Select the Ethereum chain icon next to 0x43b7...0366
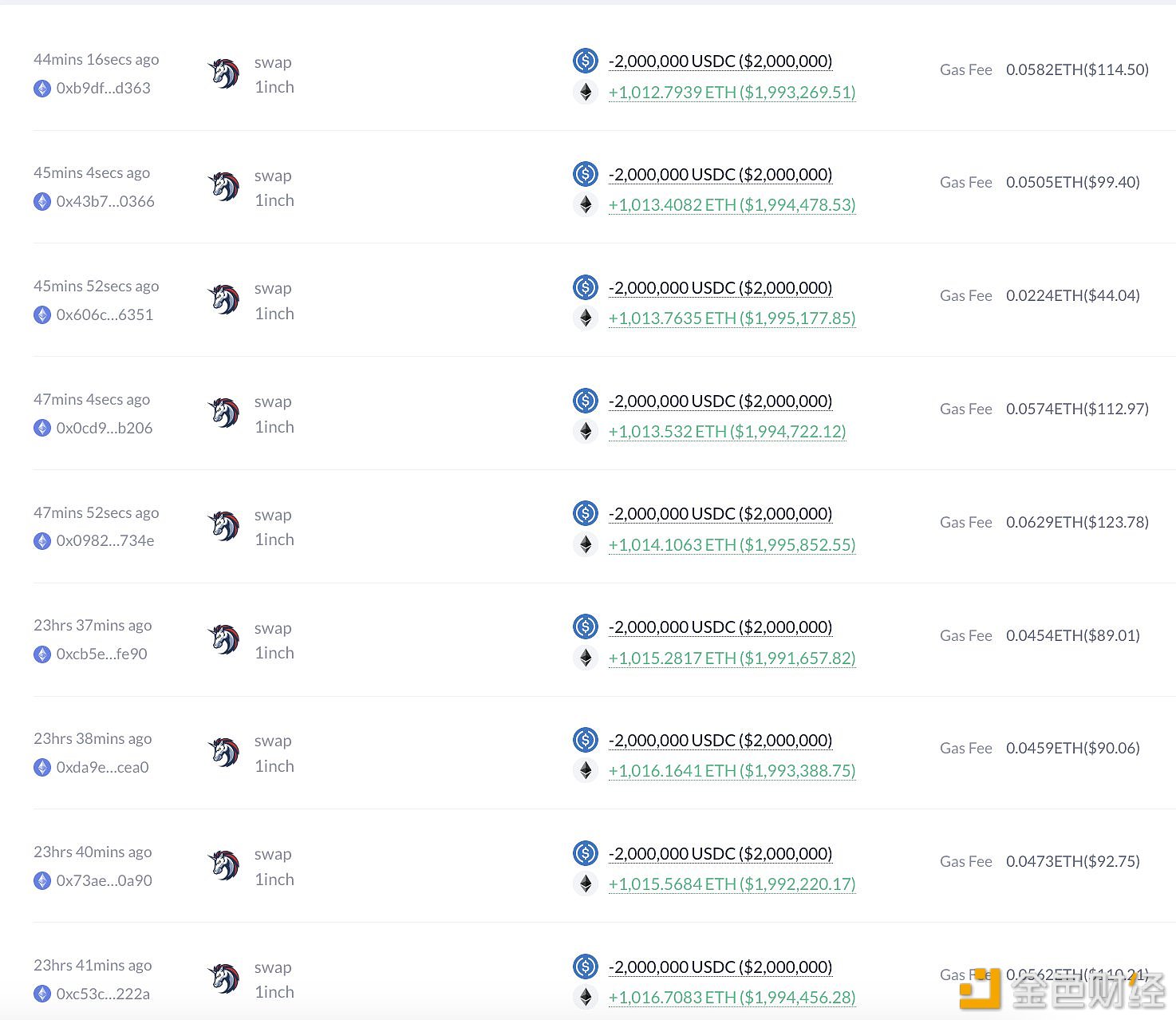The width and height of the screenshot is (1176, 1020). click(x=42, y=202)
